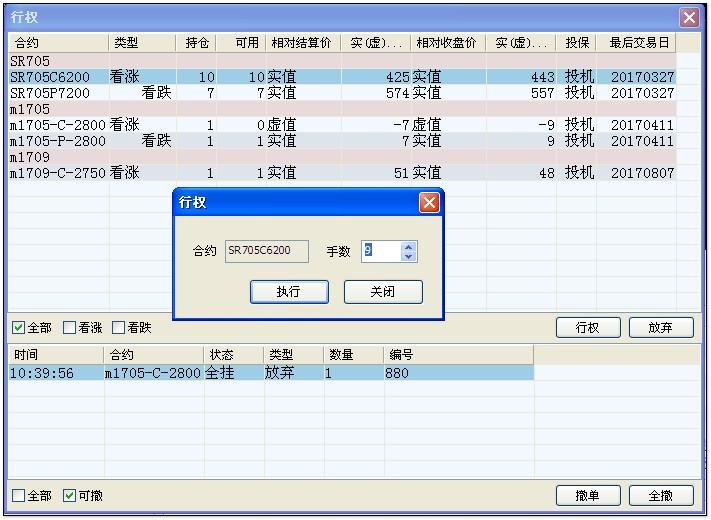The image size is (711, 520).
Task: Click the 放弃 button
Action: pyautogui.click(x=661, y=327)
